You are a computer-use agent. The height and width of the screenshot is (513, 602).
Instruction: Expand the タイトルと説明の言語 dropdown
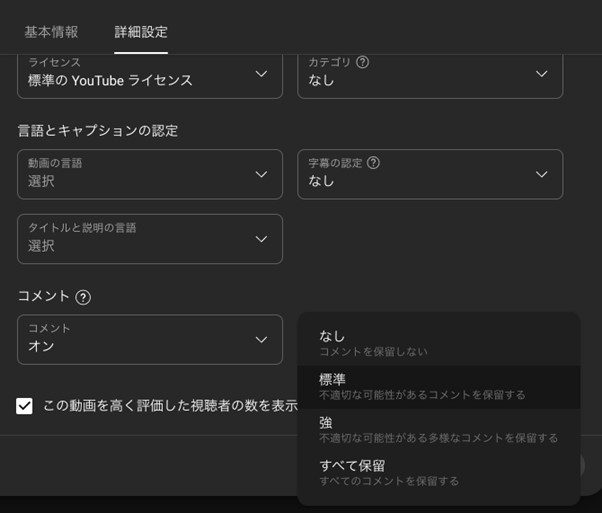coord(150,238)
